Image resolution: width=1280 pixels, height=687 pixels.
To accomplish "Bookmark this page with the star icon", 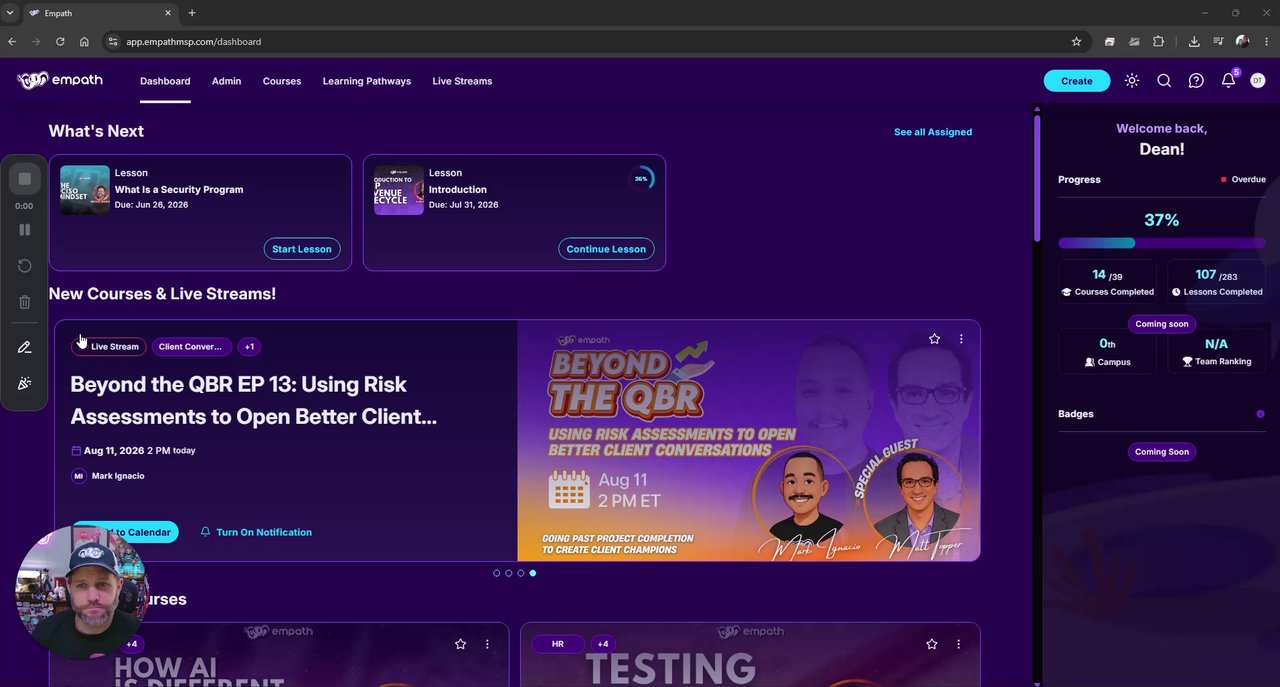I will click(1076, 42).
